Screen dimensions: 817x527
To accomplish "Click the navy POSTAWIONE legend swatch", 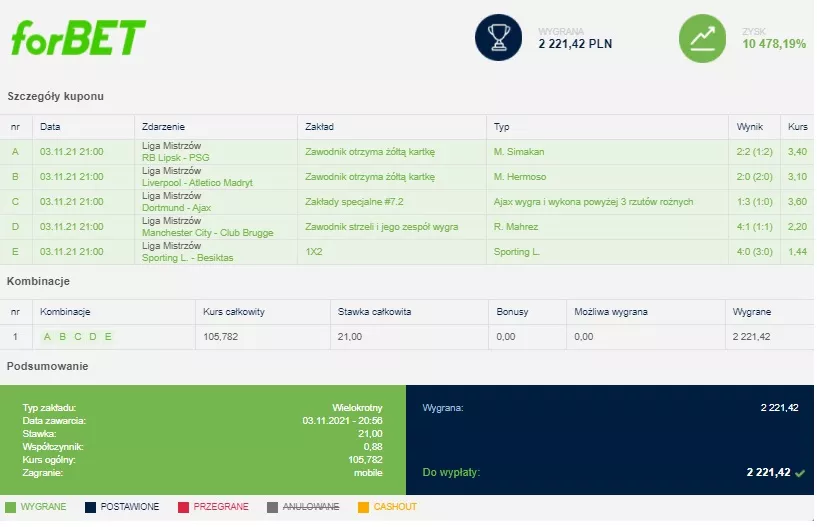I will tap(91, 507).
